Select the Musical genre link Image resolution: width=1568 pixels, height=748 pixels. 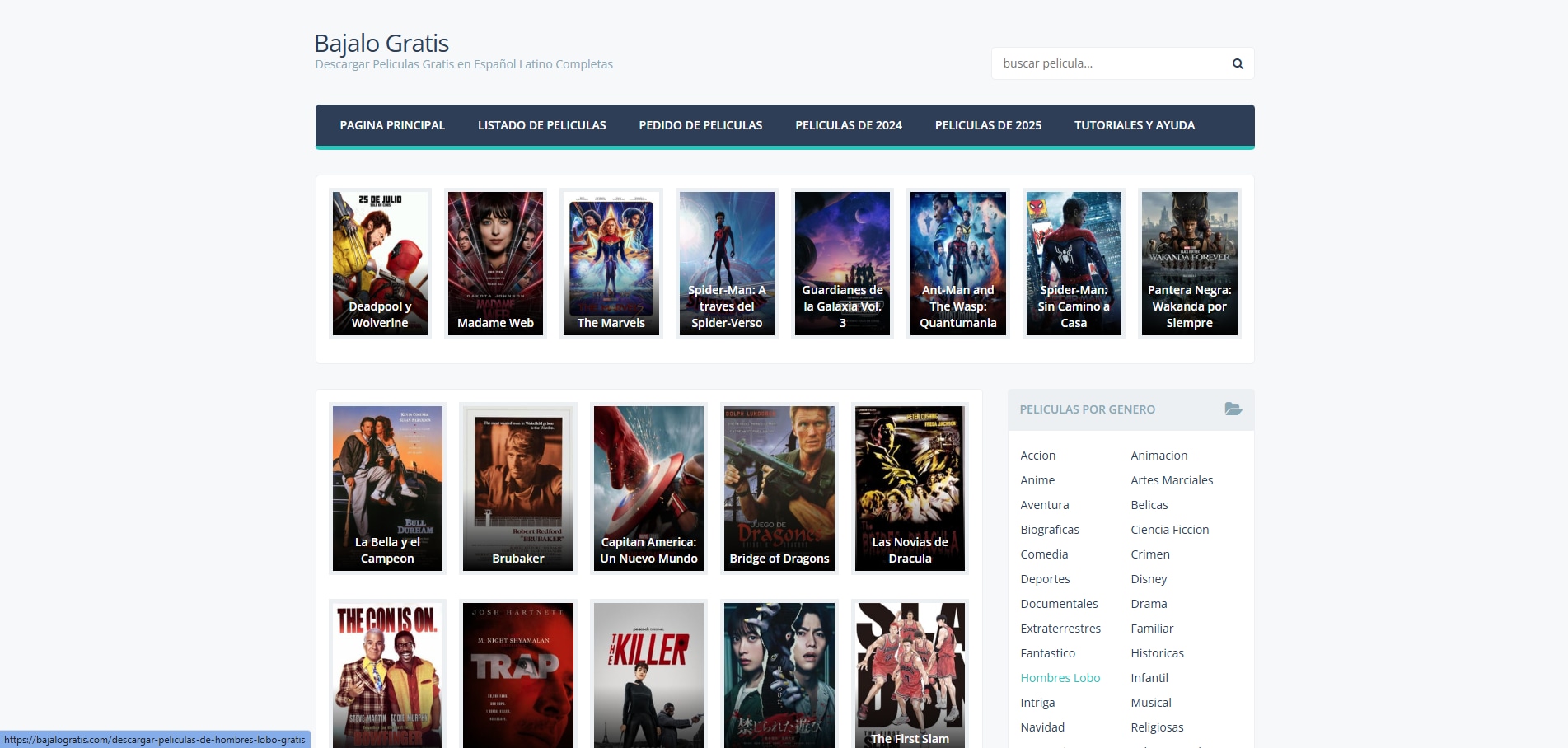(1150, 703)
